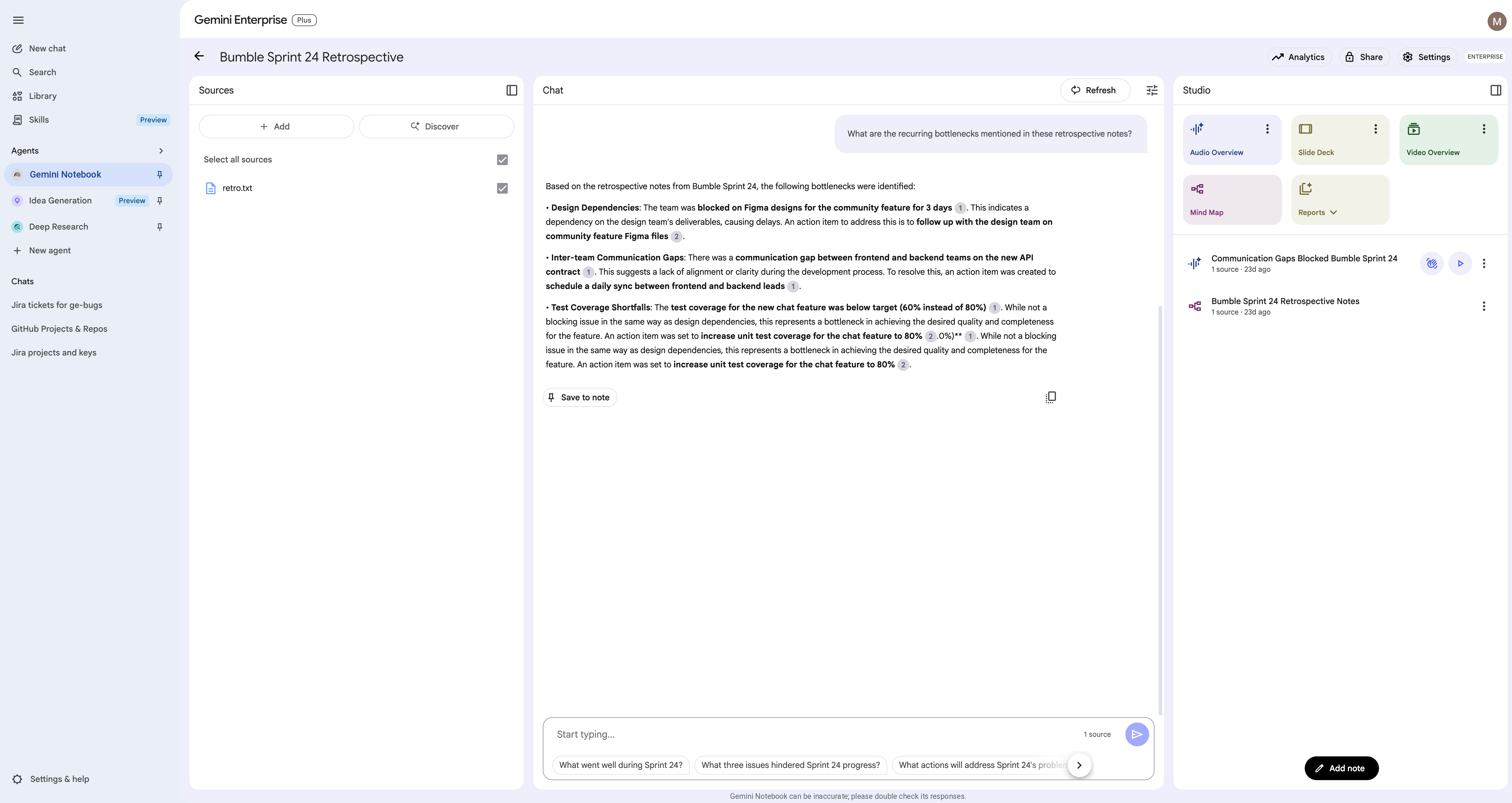Image resolution: width=1512 pixels, height=803 pixels.
Task: Click the Start typing input field
Action: [x=816, y=734]
